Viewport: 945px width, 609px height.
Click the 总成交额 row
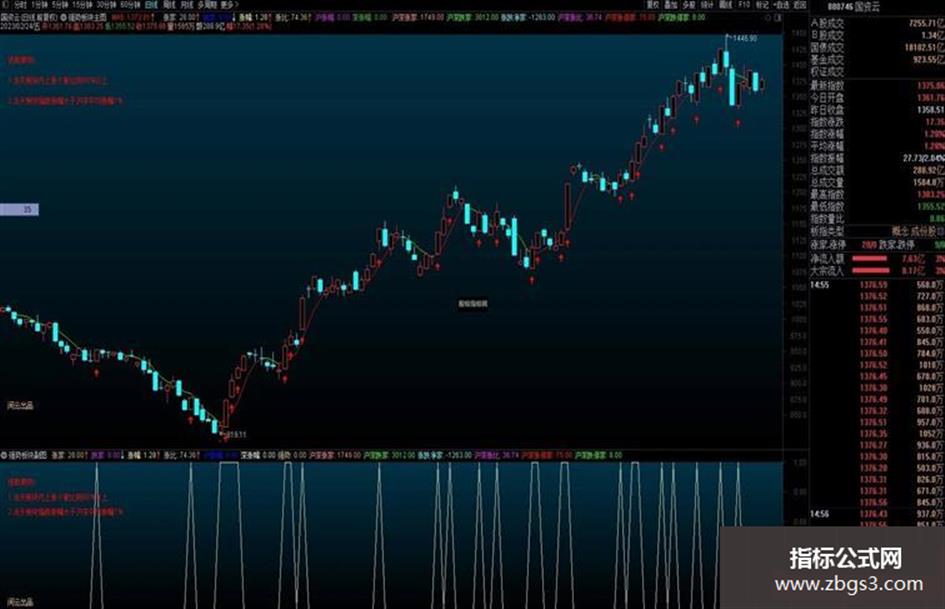(x=878, y=171)
